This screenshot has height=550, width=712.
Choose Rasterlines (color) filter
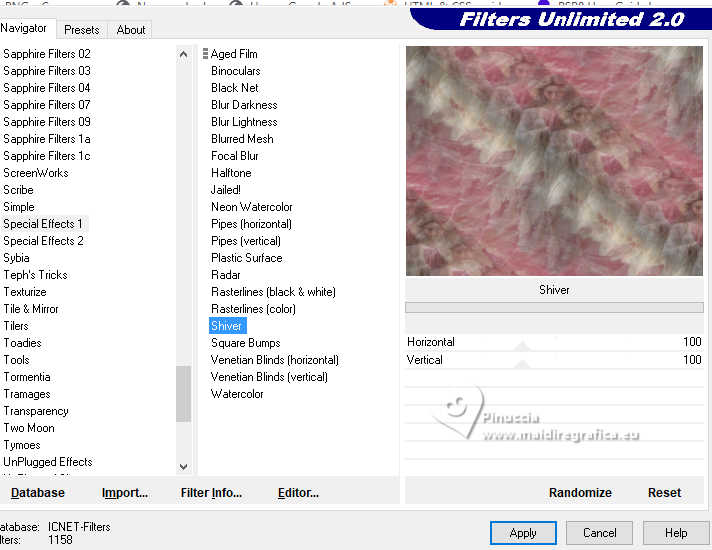(x=253, y=309)
